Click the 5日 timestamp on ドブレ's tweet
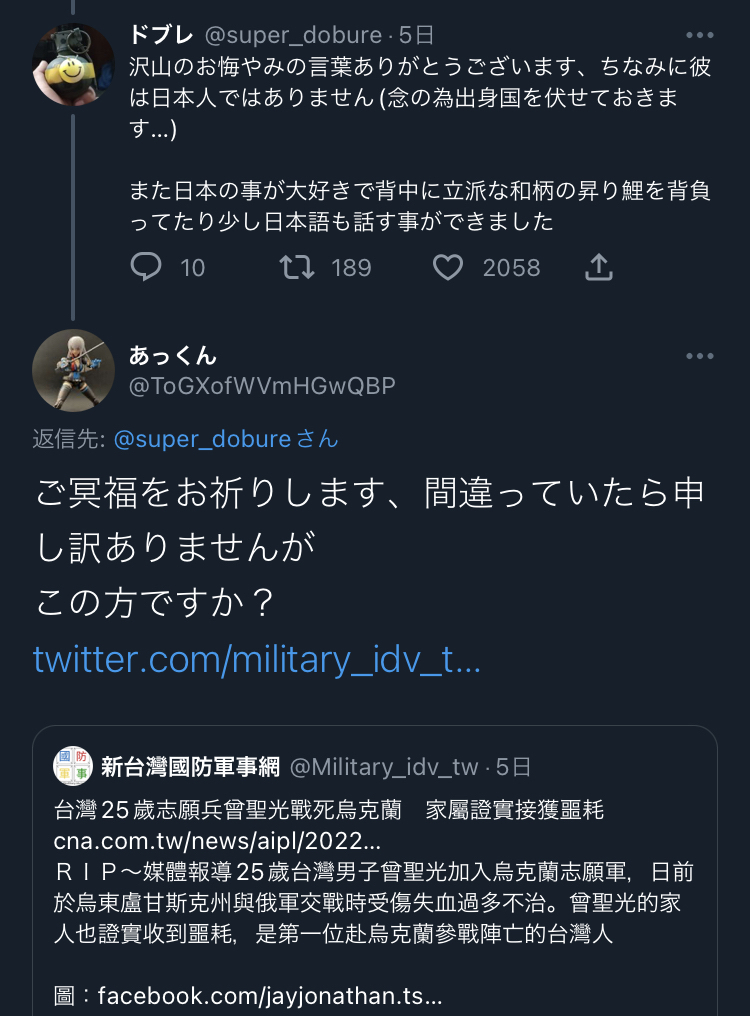The width and height of the screenshot is (750, 1016). [x=416, y=35]
